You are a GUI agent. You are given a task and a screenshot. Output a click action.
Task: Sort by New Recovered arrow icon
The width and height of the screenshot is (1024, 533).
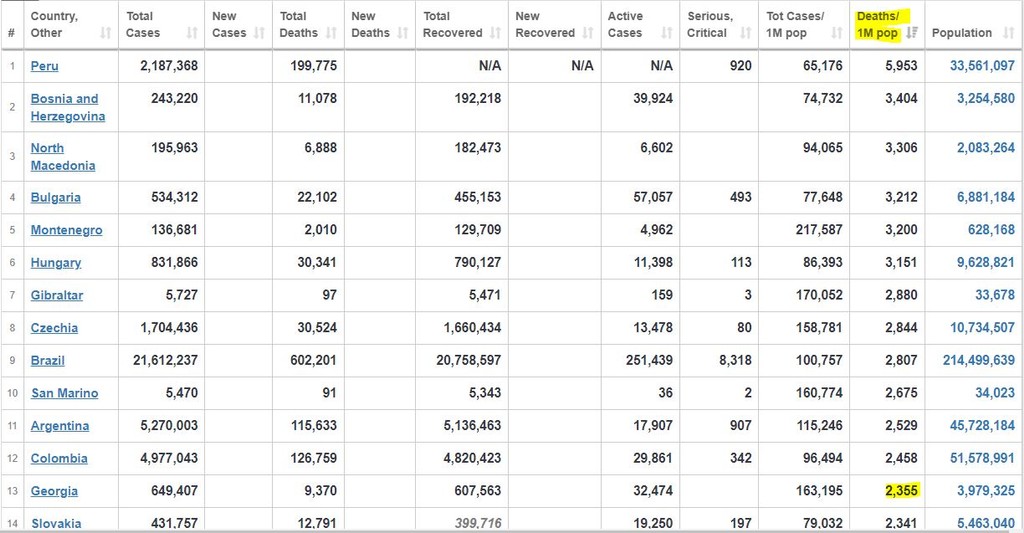pos(587,34)
